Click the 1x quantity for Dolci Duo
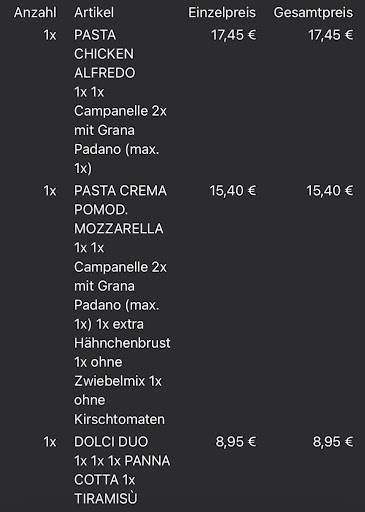The height and width of the screenshot is (512, 365). point(50,442)
